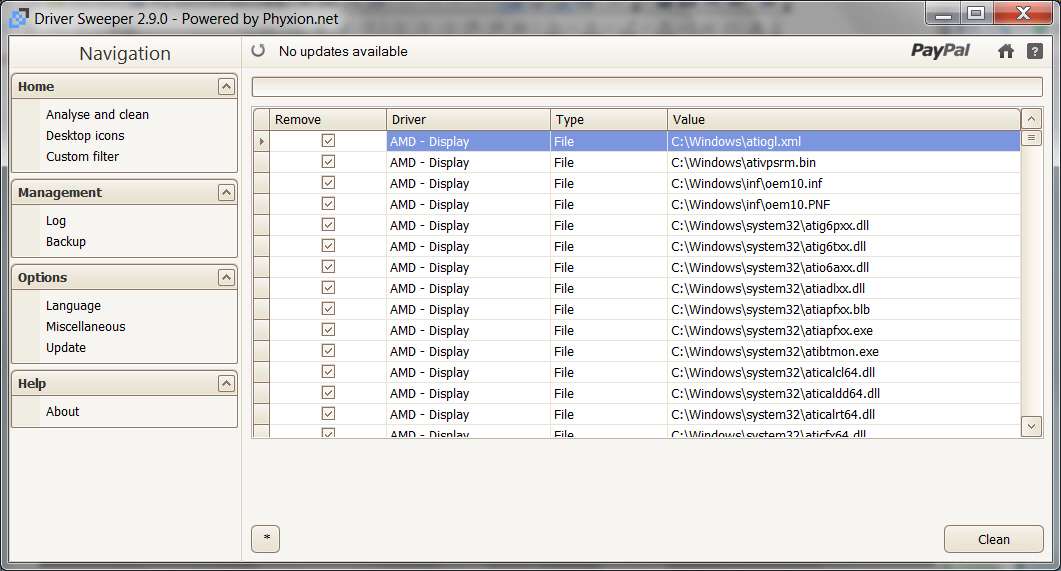
Task: Select the aticalrt64.dll value cell
Action: pyautogui.click(x=844, y=414)
